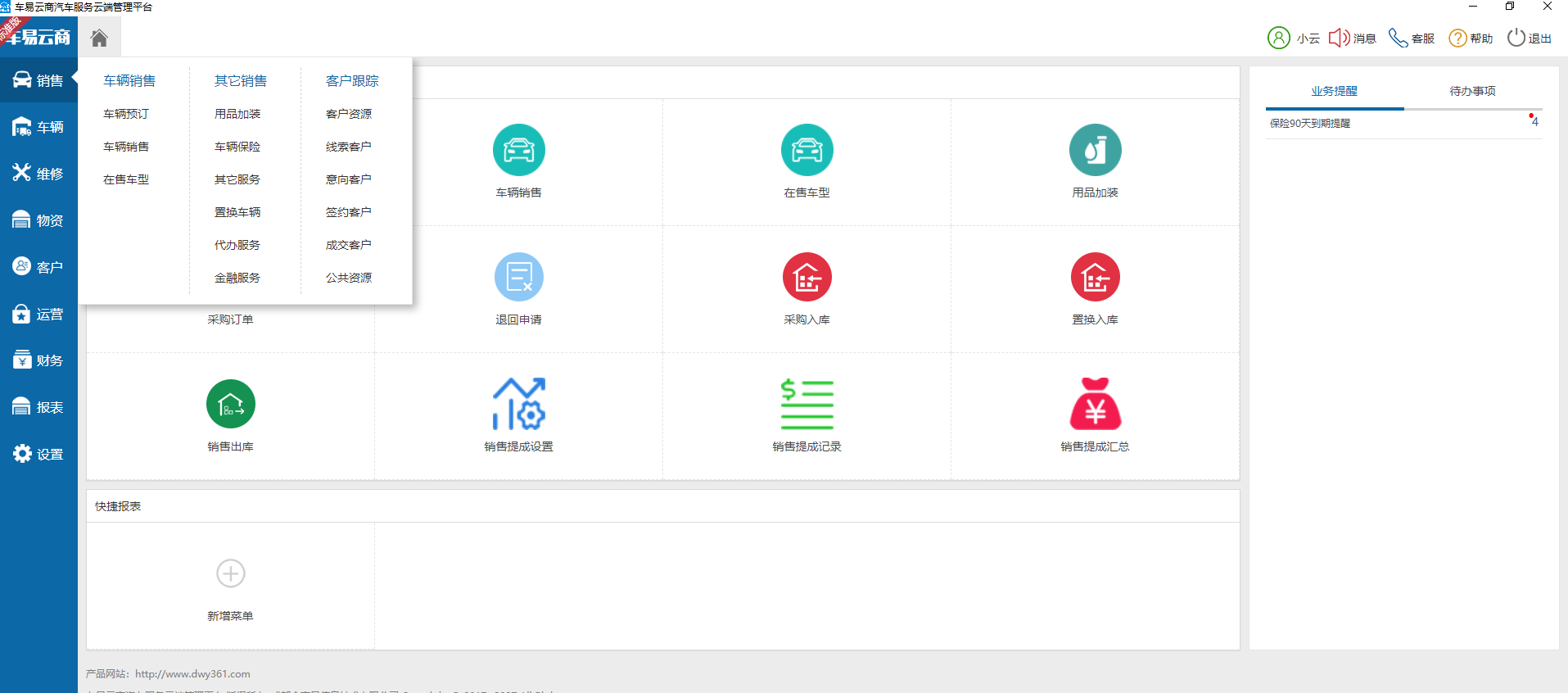Open the 财务 sidebar module
This screenshot has width=1568, height=693.
pos(38,360)
